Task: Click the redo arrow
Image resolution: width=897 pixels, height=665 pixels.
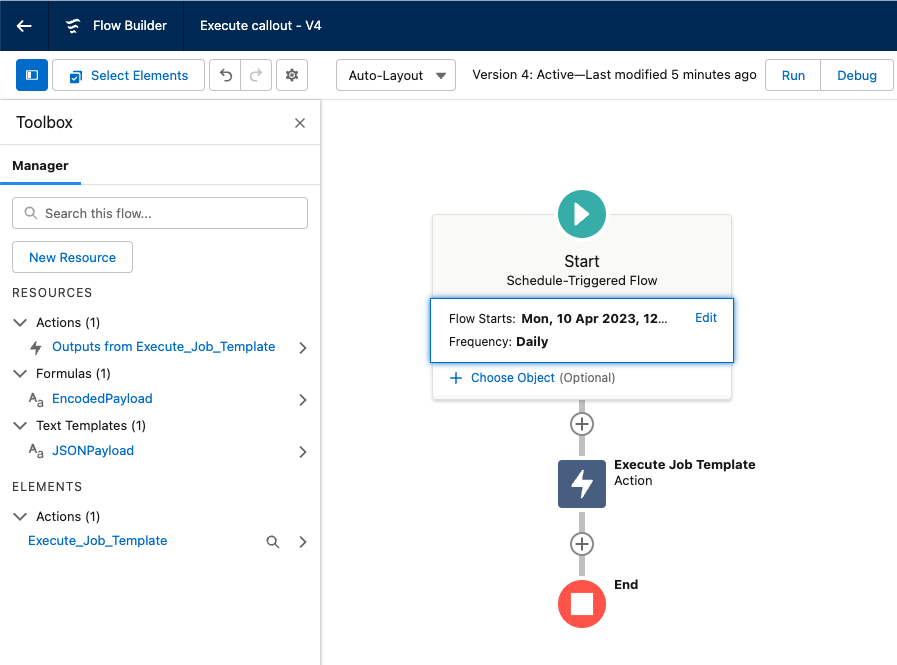Action: 256,75
